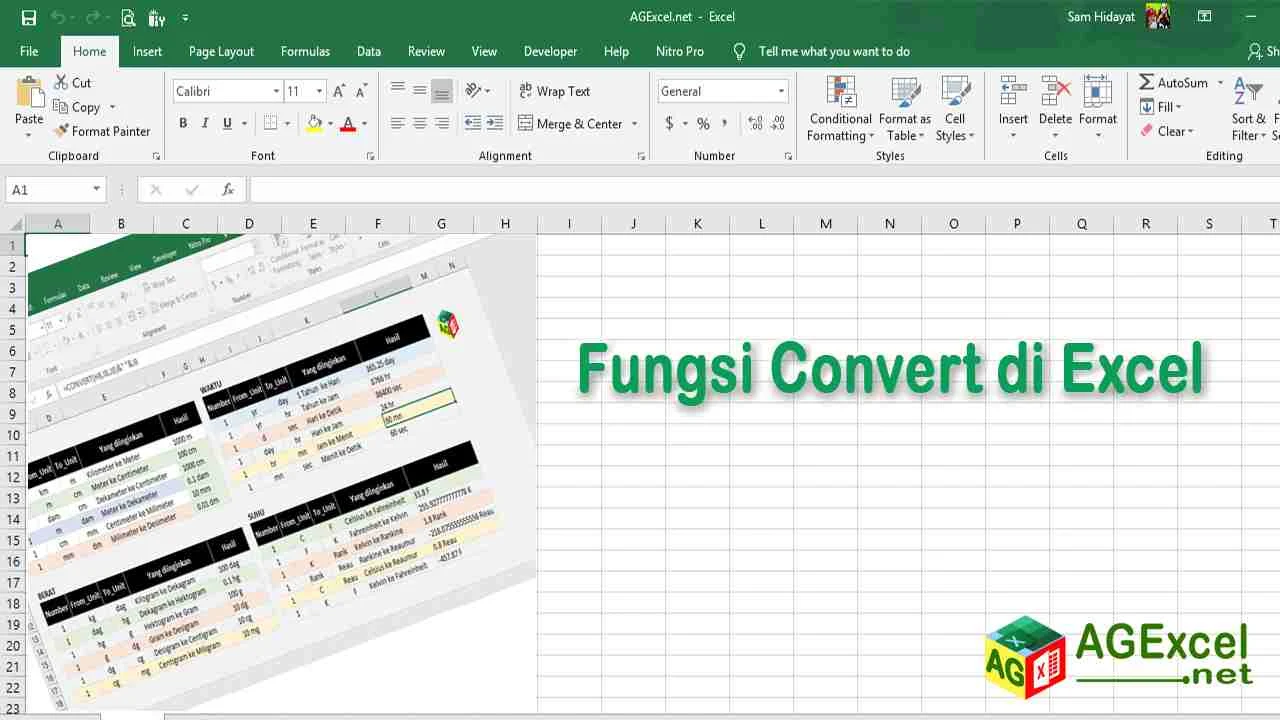Image resolution: width=1280 pixels, height=720 pixels.
Task: Switch to Developer tab
Action: tap(550, 51)
